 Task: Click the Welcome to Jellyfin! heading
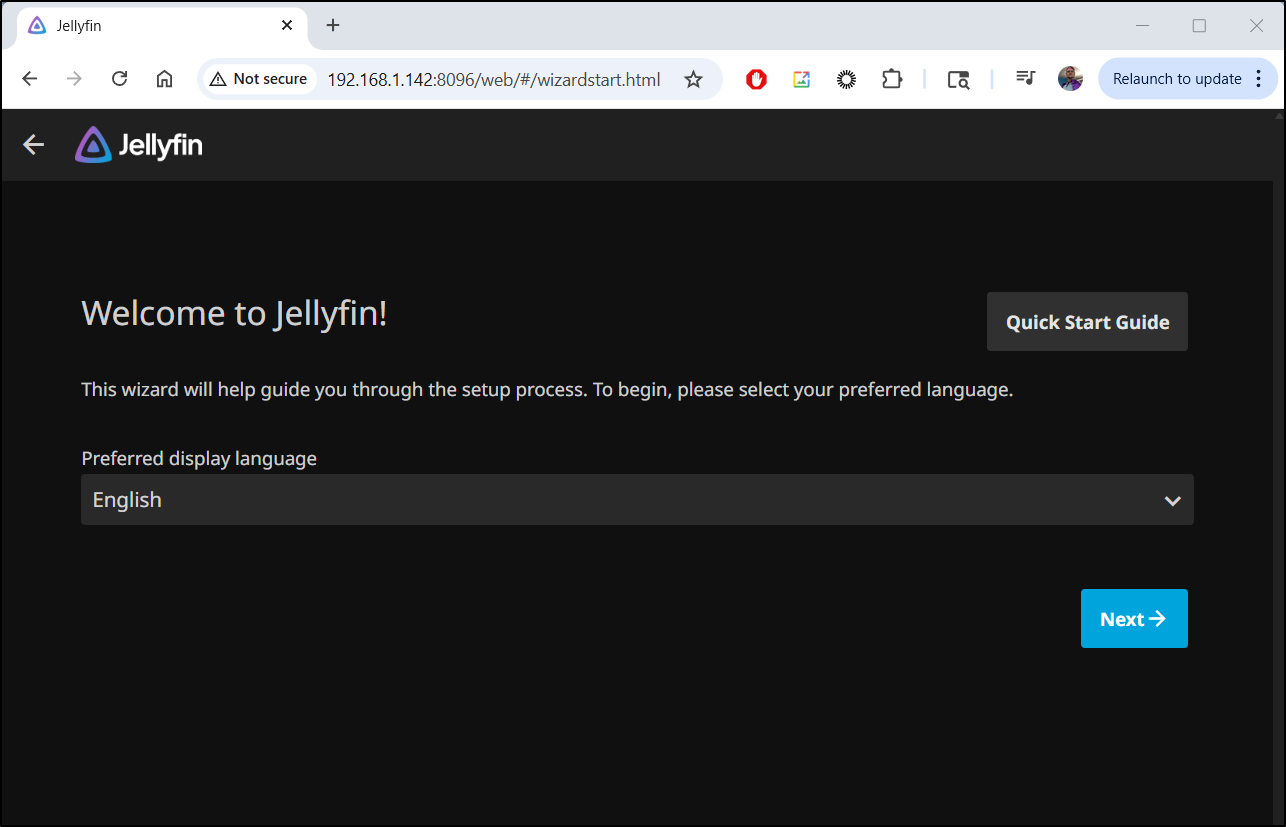click(234, 313)
